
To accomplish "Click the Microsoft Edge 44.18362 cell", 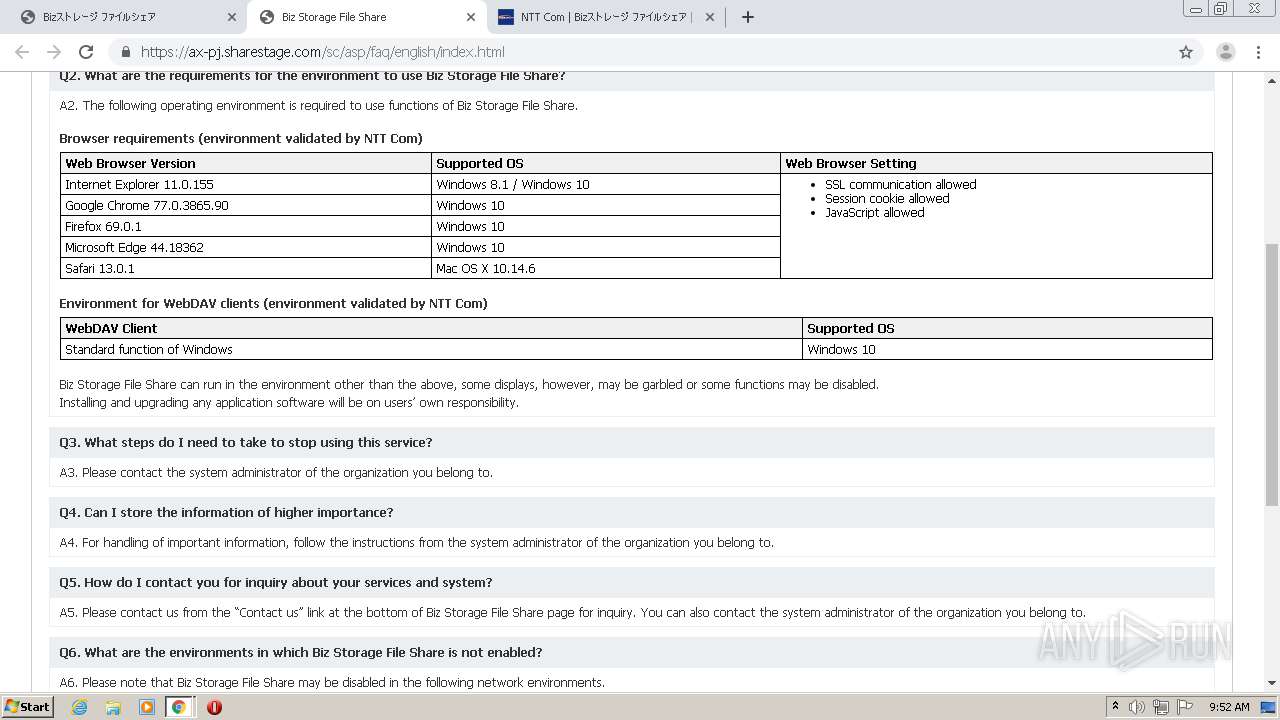I will click(x=246, y=247).
